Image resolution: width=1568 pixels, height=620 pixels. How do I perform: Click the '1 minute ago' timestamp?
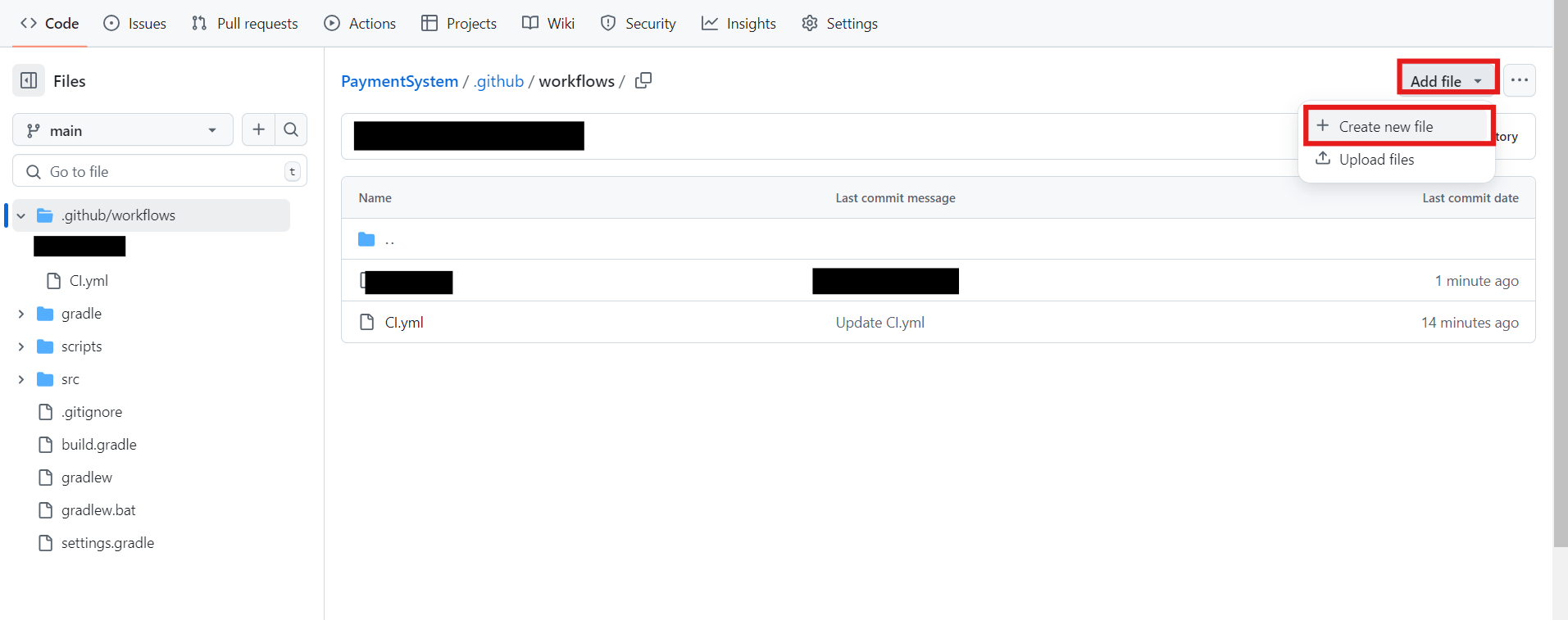click(1476, 281)
